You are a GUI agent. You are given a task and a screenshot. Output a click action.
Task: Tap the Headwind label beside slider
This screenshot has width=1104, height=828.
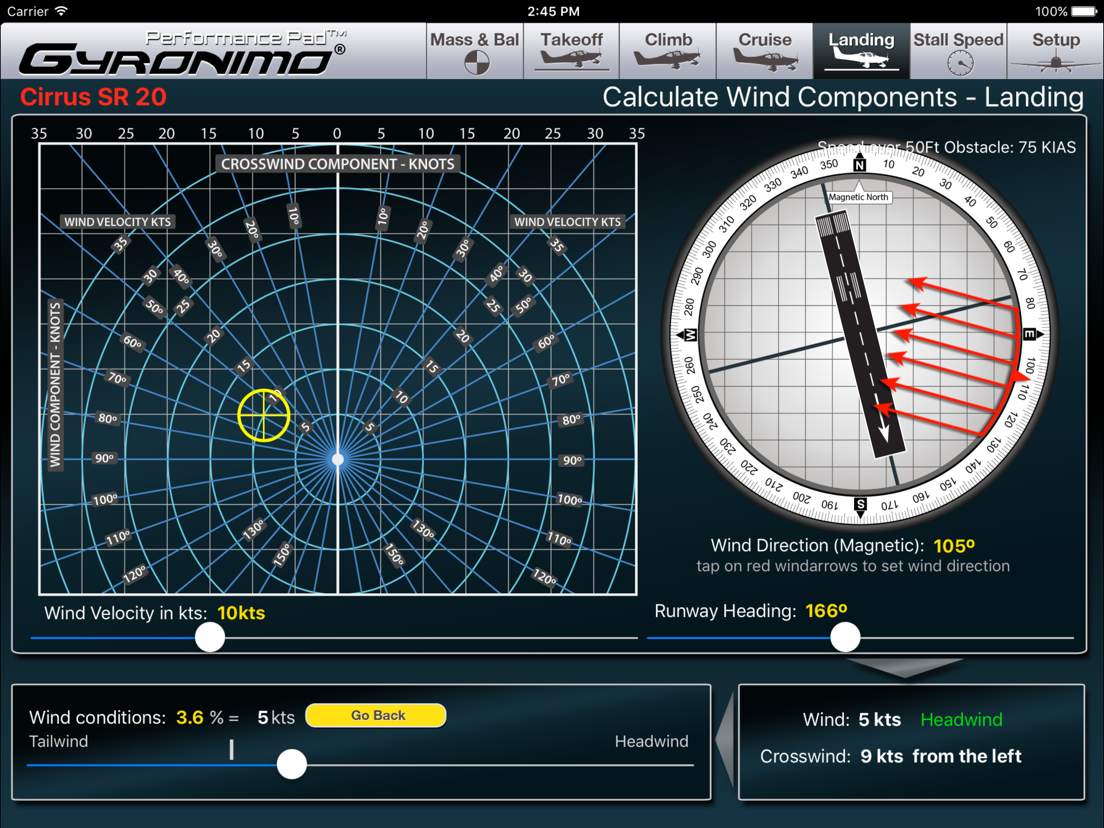tap(651, 741)
